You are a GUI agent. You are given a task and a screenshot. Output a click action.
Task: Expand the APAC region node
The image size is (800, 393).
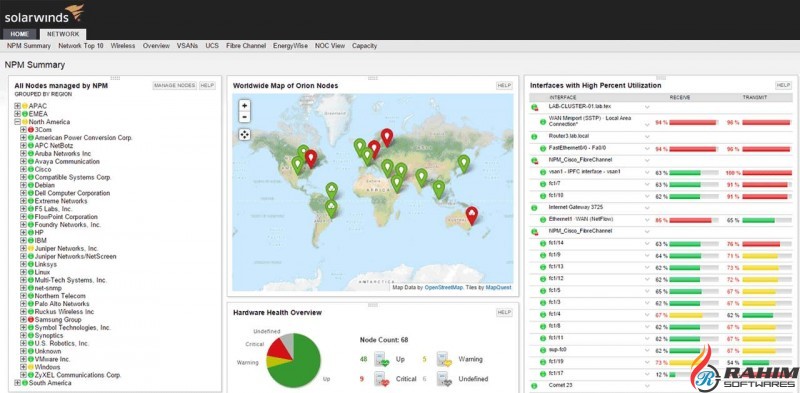pyautogui.click(x=17, y=106)
